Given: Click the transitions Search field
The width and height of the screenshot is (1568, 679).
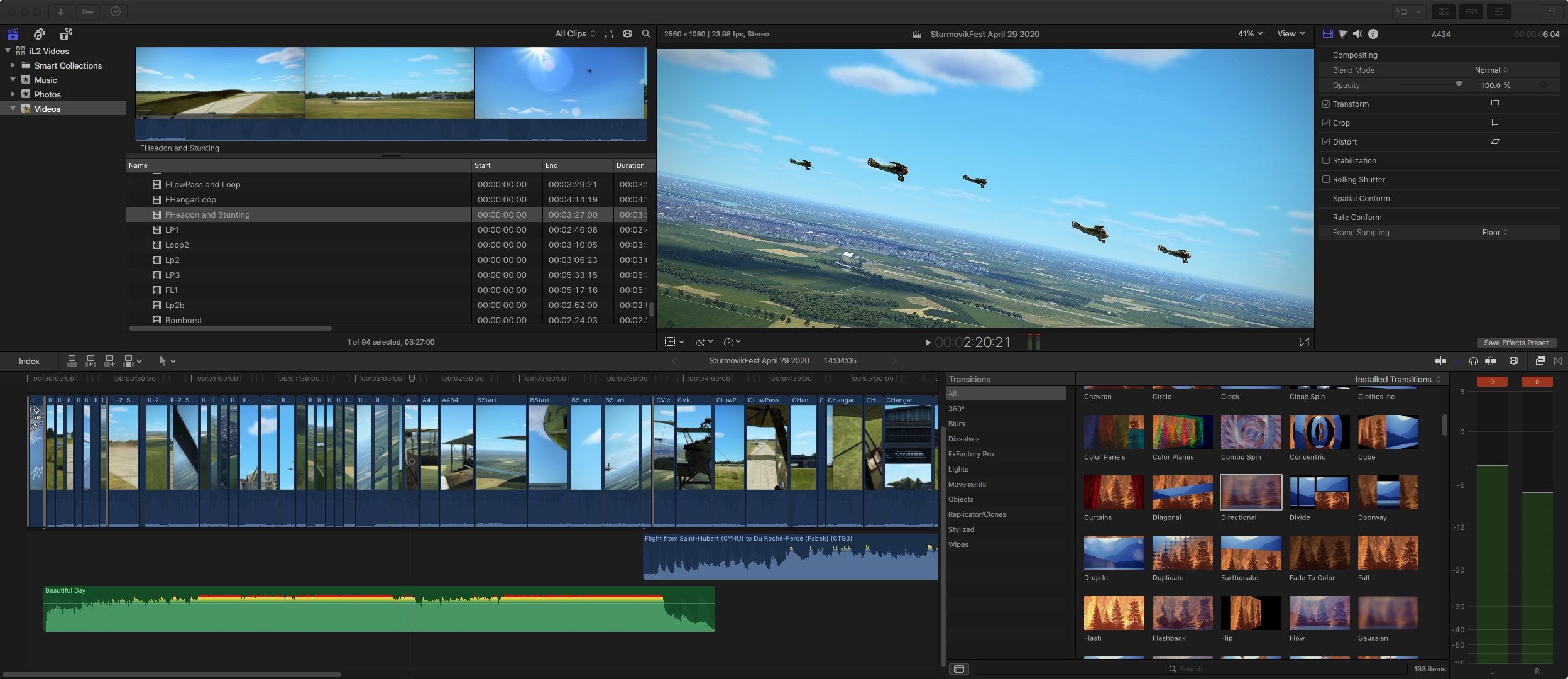Looking at the screenshot, I should point(1190,669).
